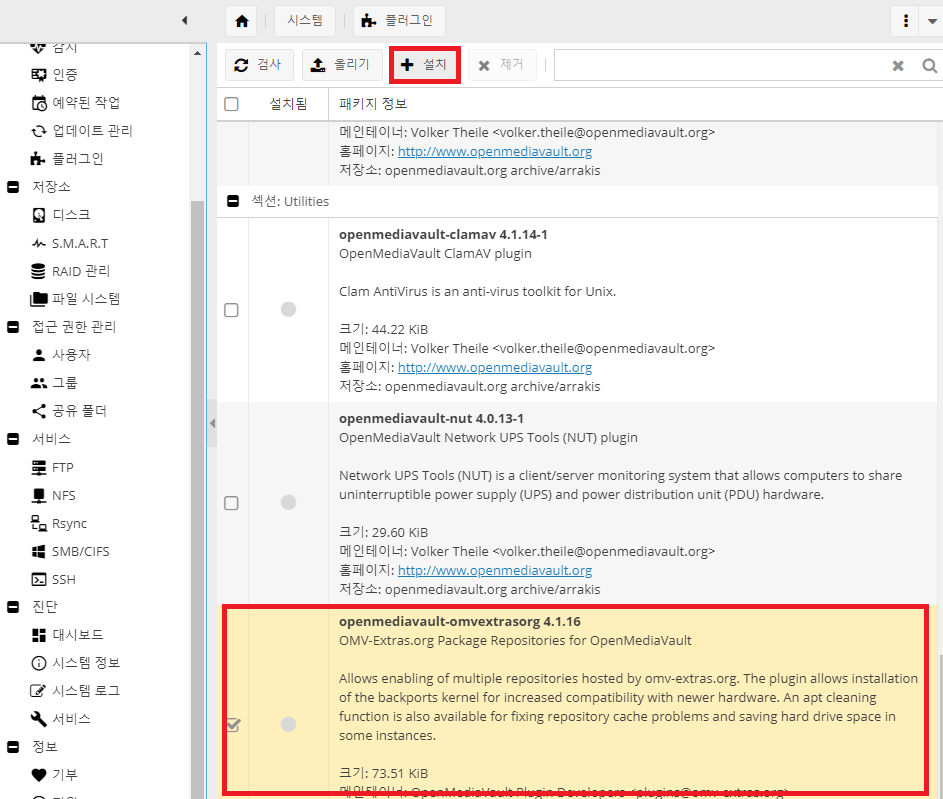Viewport: 943px width, 799px height.
Task: Open NFS service settings
Action: pyautogui.click(x=54, y=496)
